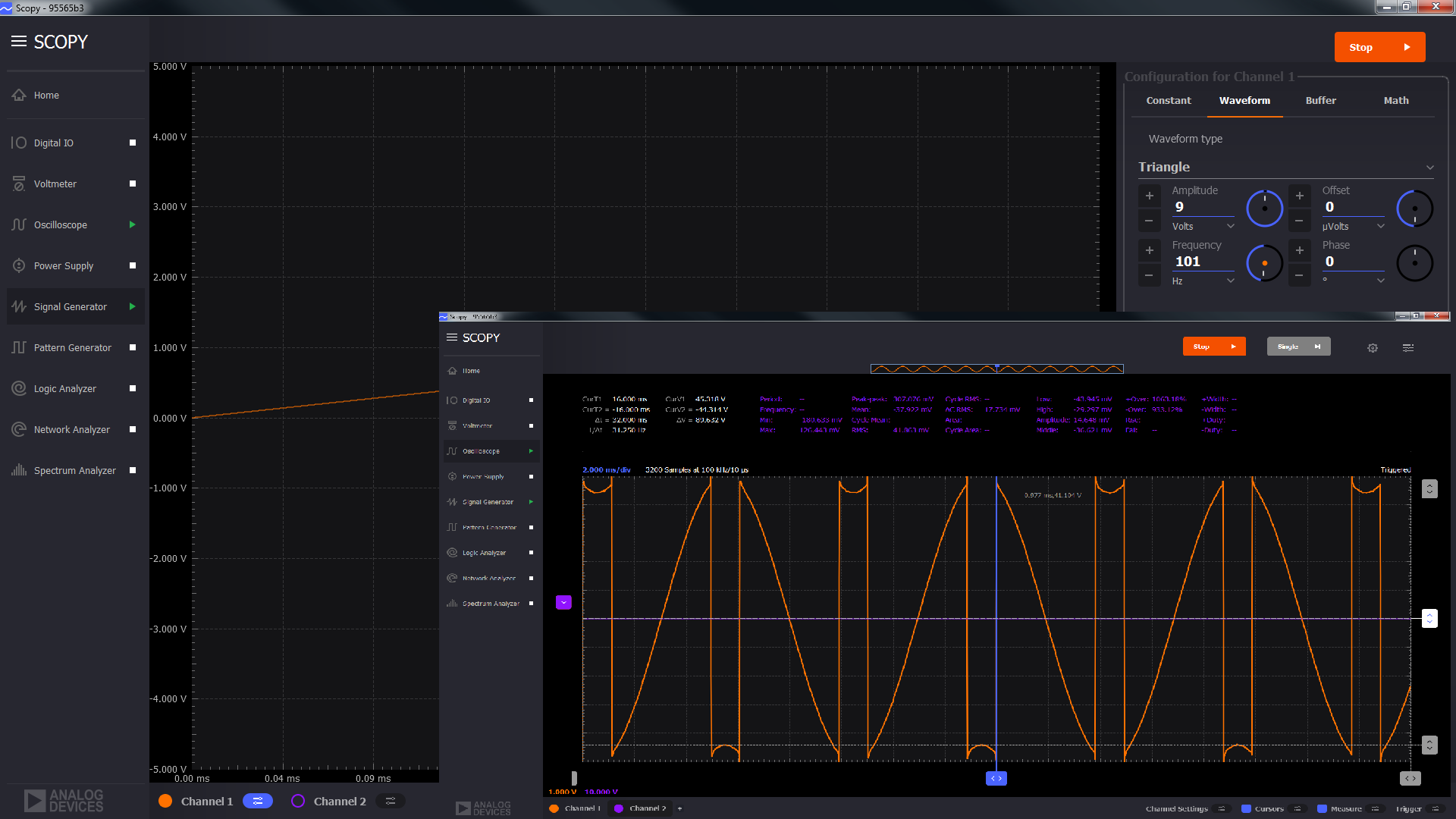Click the Single button in oscilloscope window
This screenshot has width=1456, height=819.
(1299, 347)
